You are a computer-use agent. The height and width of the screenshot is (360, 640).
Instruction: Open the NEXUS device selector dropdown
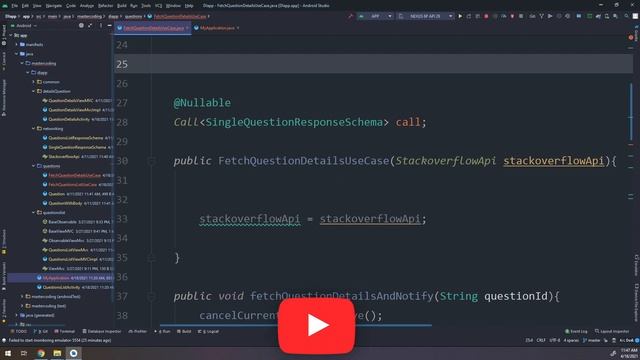(425, 16)
